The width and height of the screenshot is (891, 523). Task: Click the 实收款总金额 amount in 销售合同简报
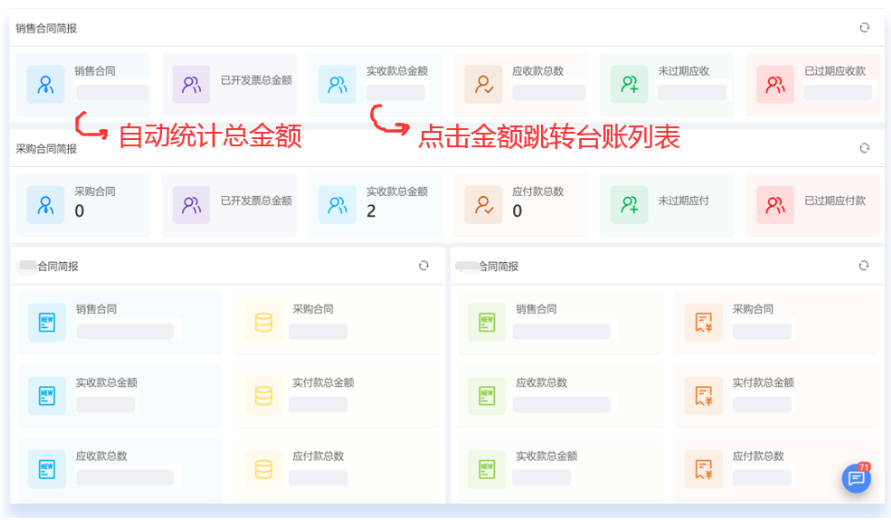(x=396, y=92)
